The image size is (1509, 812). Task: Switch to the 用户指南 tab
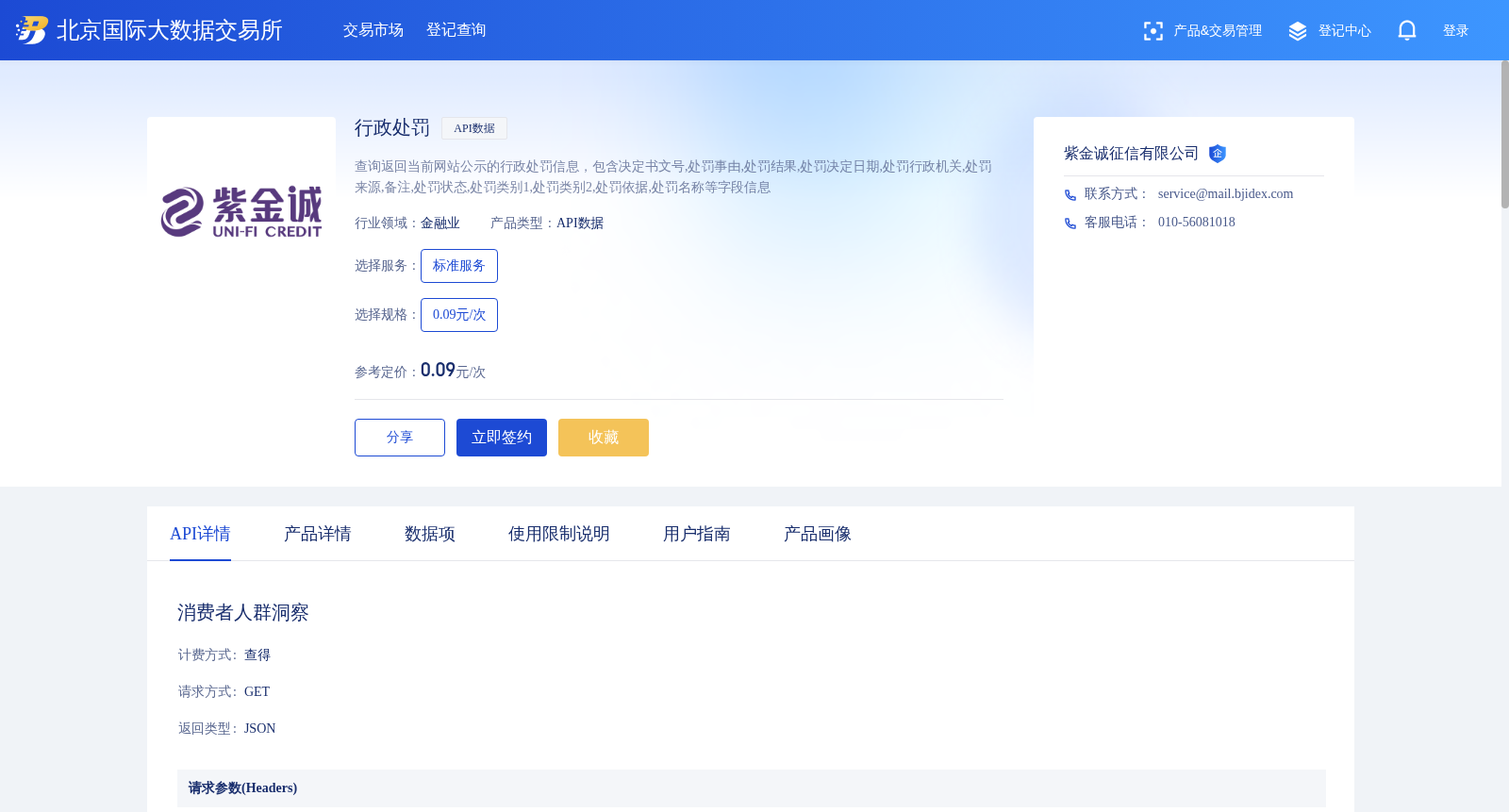[x=697, y=534]
